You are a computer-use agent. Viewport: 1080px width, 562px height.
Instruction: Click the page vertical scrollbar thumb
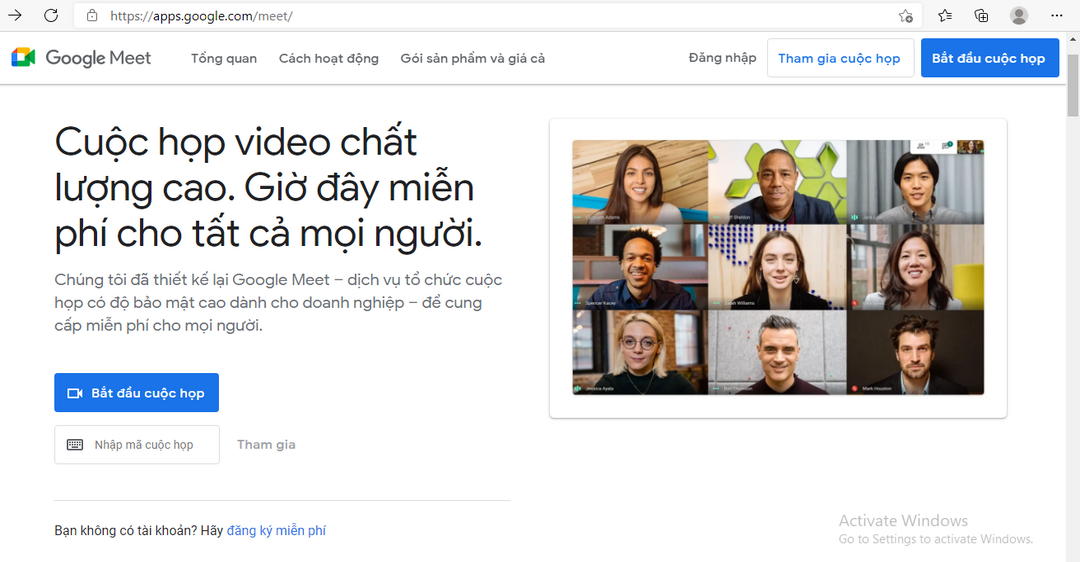(x=1073, y=84)
